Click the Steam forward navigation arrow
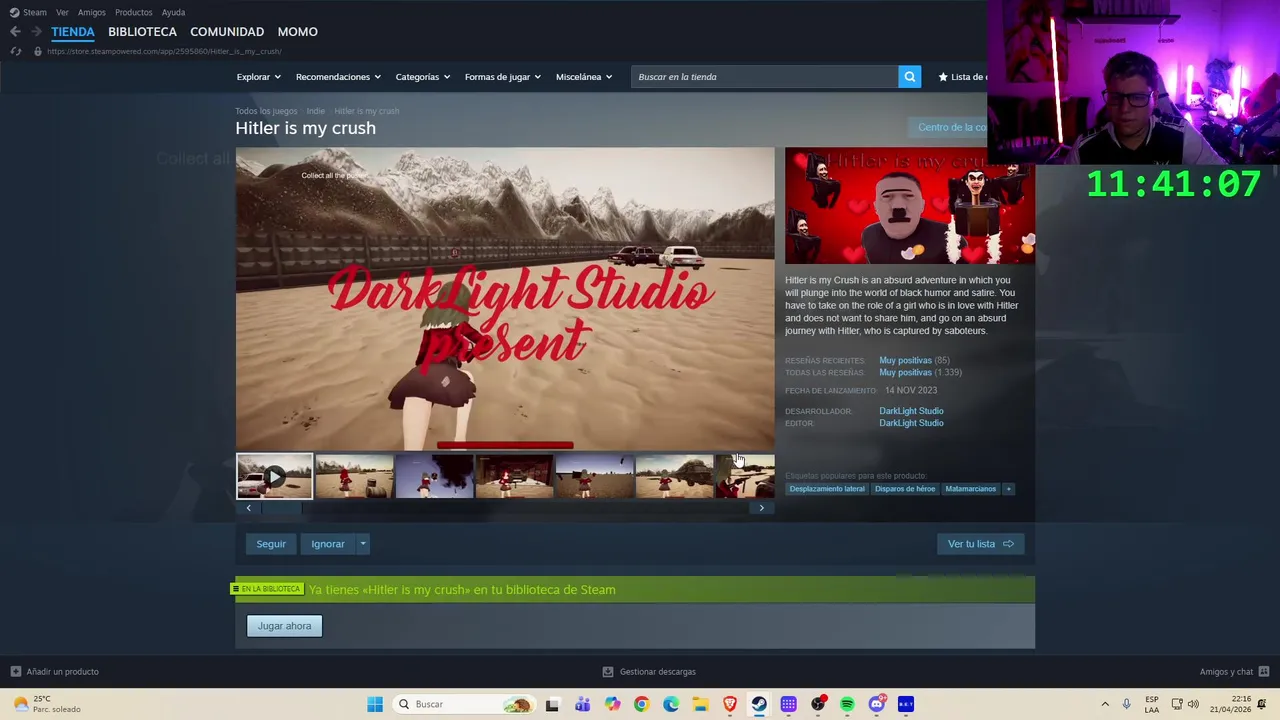 pos(36,32)
